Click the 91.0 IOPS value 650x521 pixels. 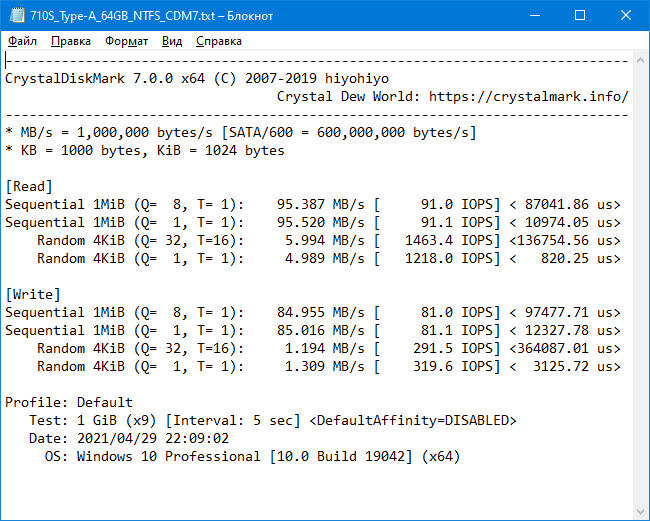pyautogui.click(x=457, y=204)
